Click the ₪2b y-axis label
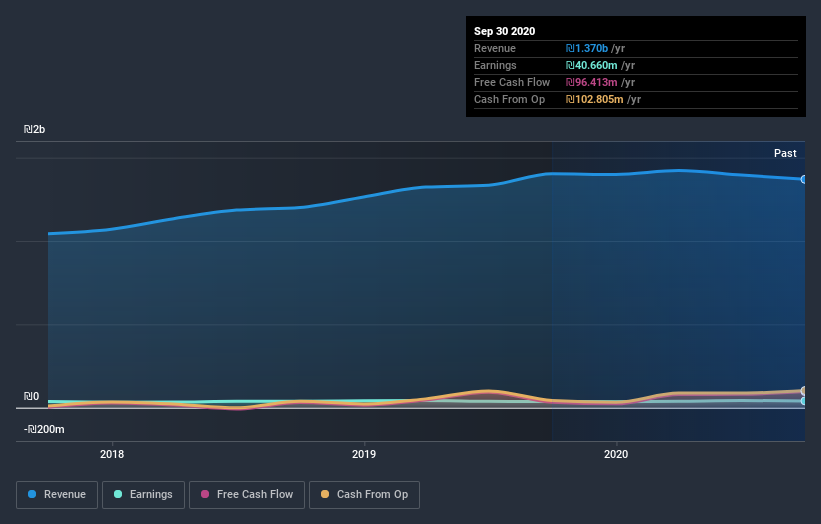 click(x=34, y=129)
